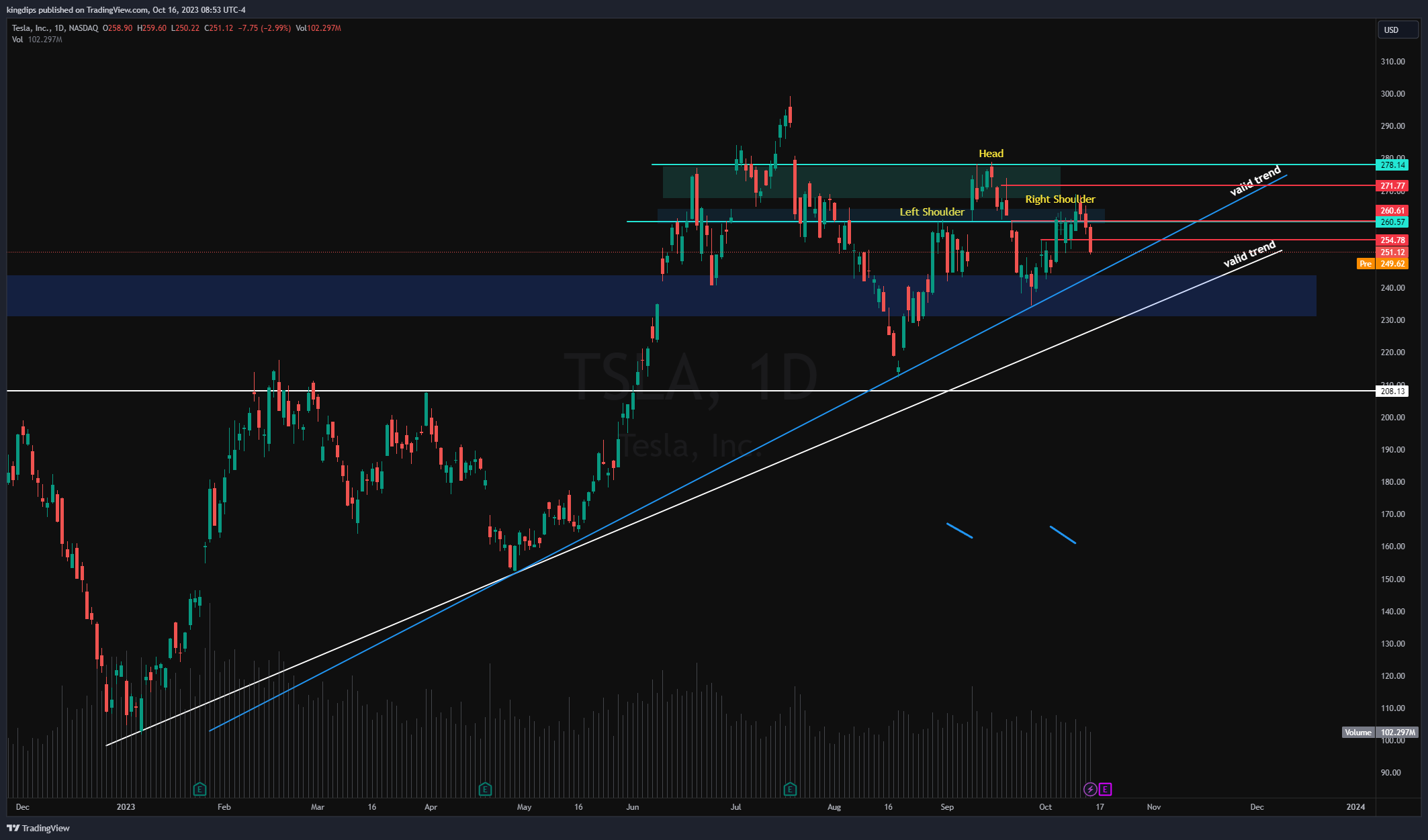Click the 278.14 cyan price label
Screen dimensions: 1428x840
coord(1392,165)
